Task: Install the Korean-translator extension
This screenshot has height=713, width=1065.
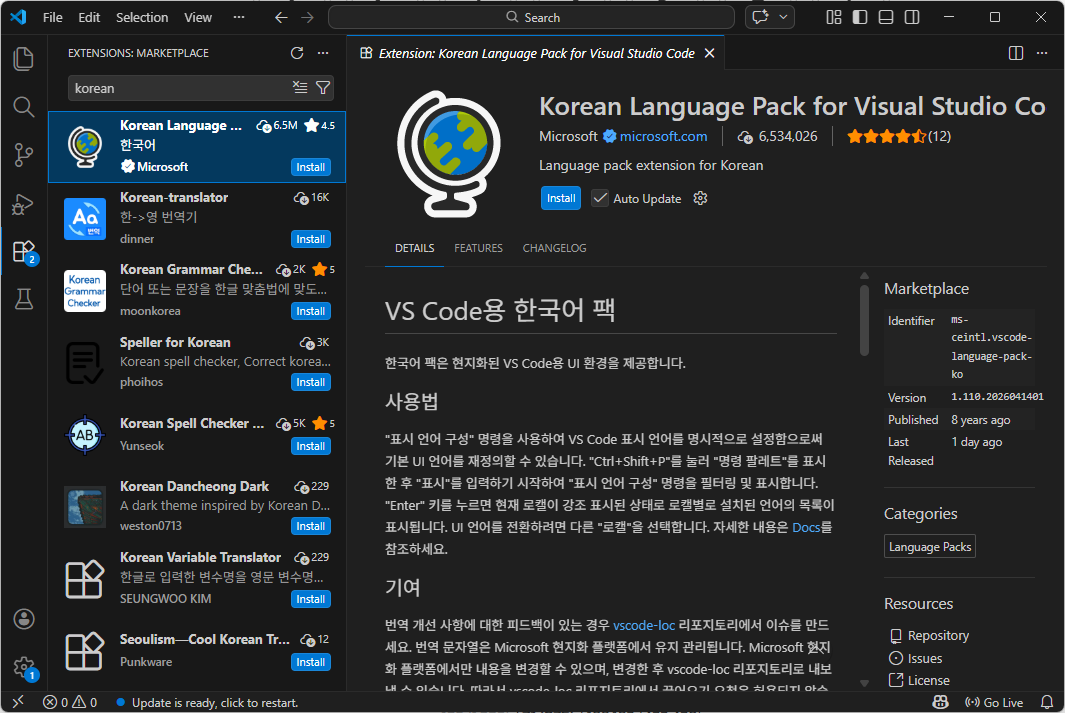Action: click(310, 239)
